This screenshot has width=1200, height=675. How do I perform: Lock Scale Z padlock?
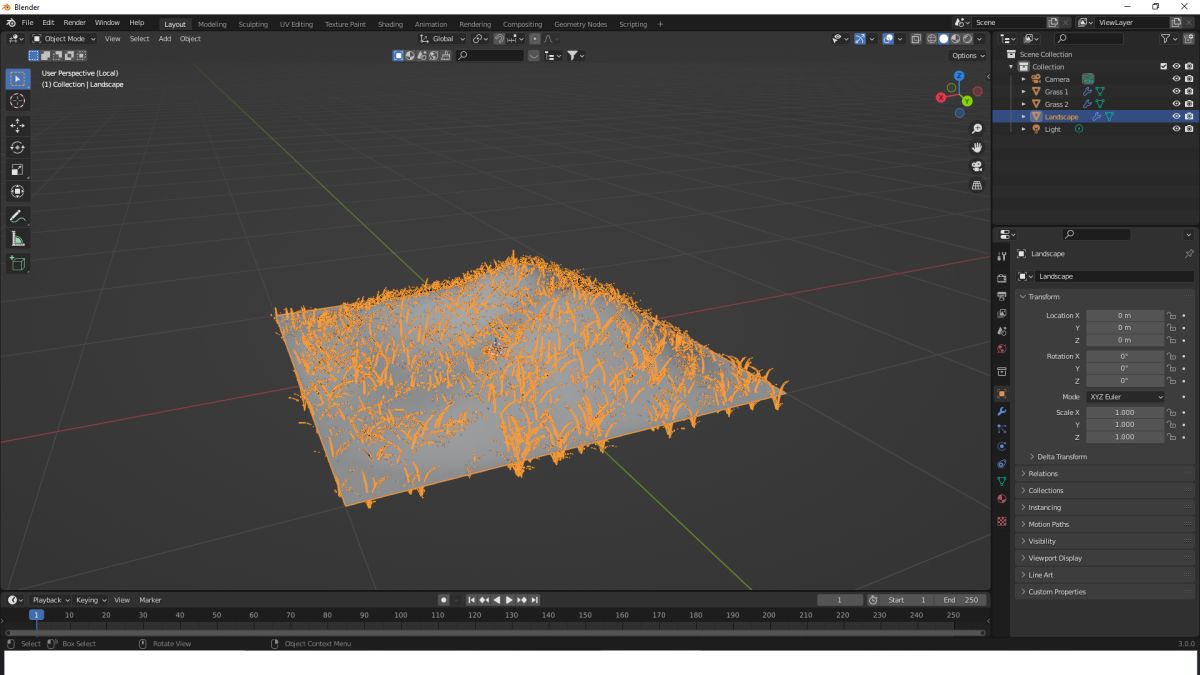click(x=1171, y=437)
